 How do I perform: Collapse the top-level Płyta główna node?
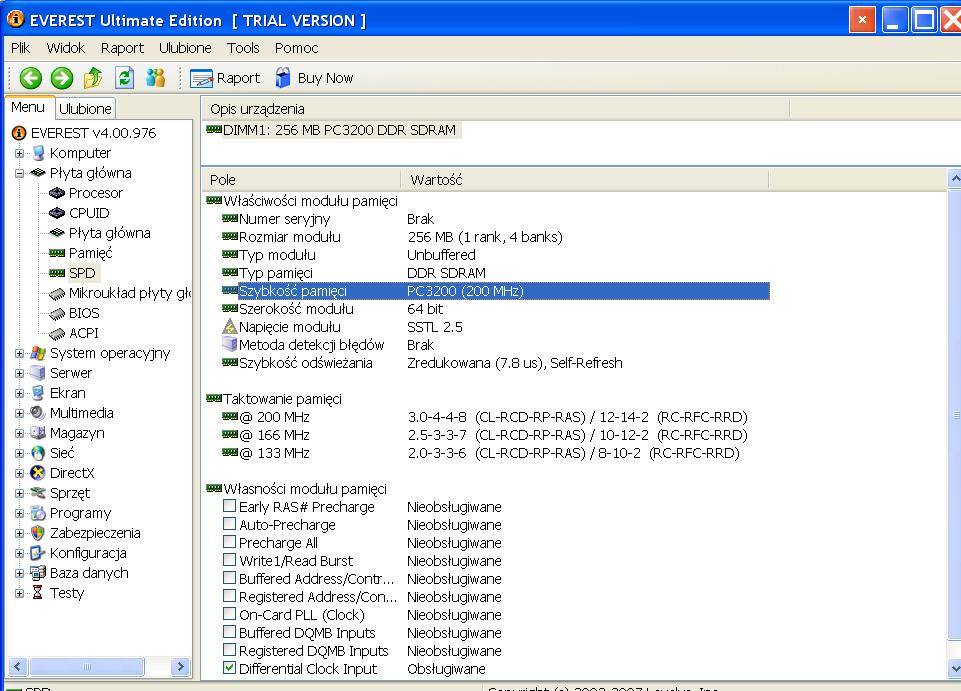pyautogui.click(x=19, y=174)
